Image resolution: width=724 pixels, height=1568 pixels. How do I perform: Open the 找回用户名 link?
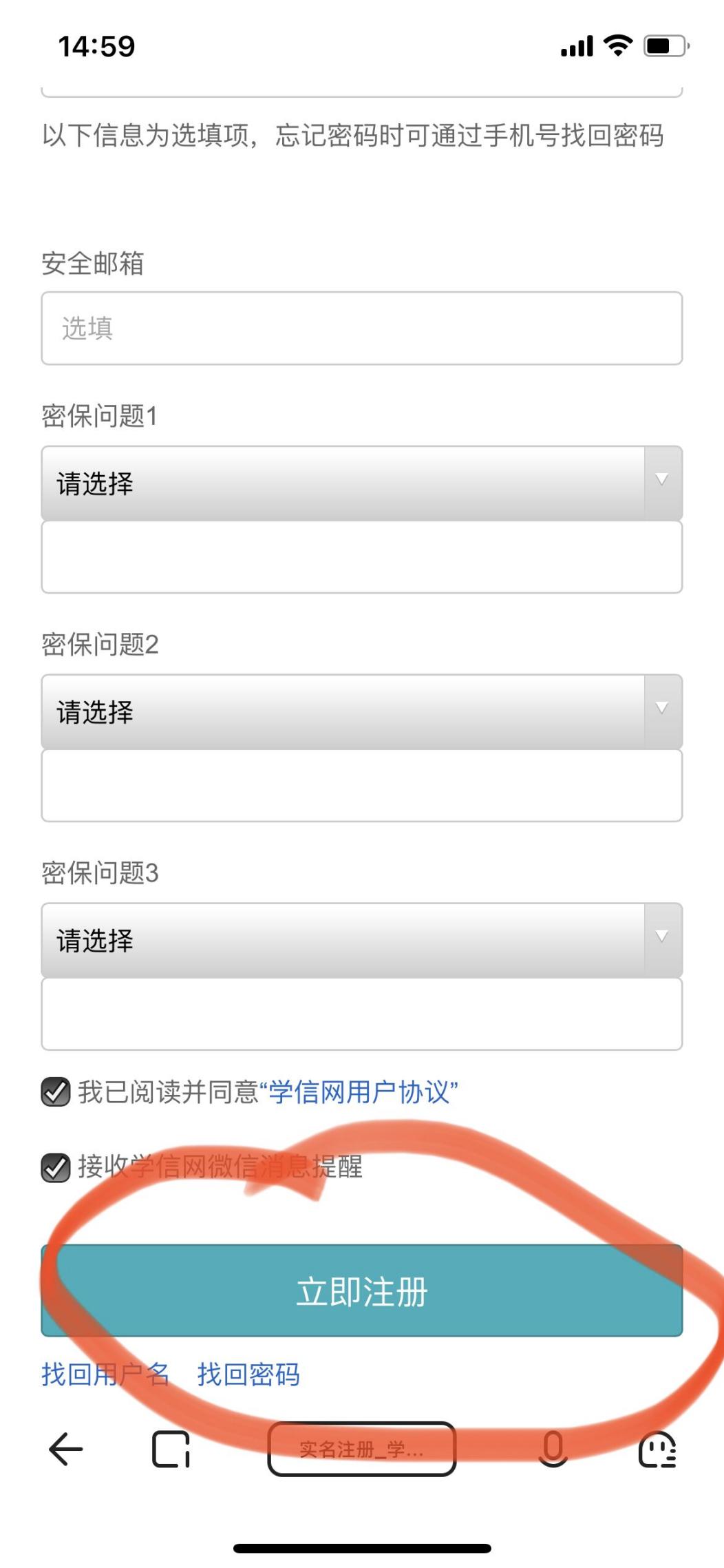pyautogui.click(x=105, y=1374)
